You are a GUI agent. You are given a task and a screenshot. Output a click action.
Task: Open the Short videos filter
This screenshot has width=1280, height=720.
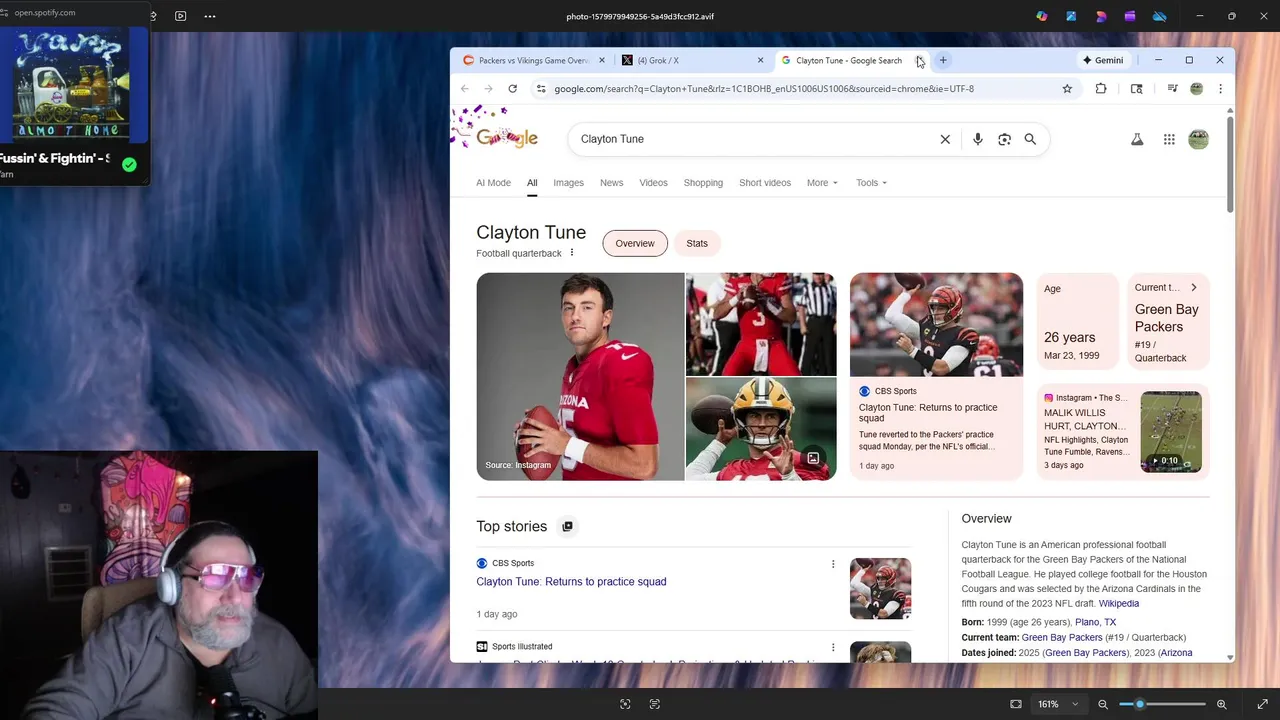(765, 183)
